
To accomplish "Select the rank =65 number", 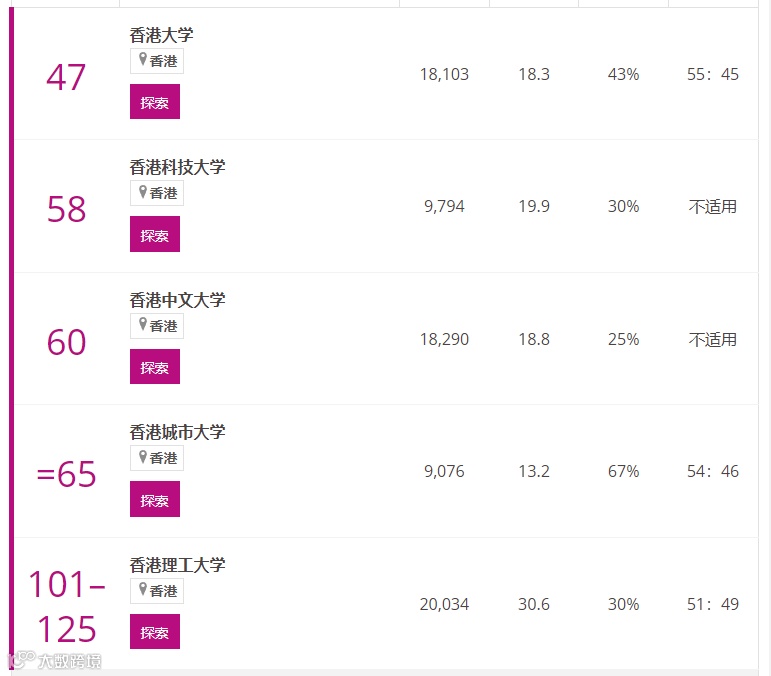I will point(66,474).
